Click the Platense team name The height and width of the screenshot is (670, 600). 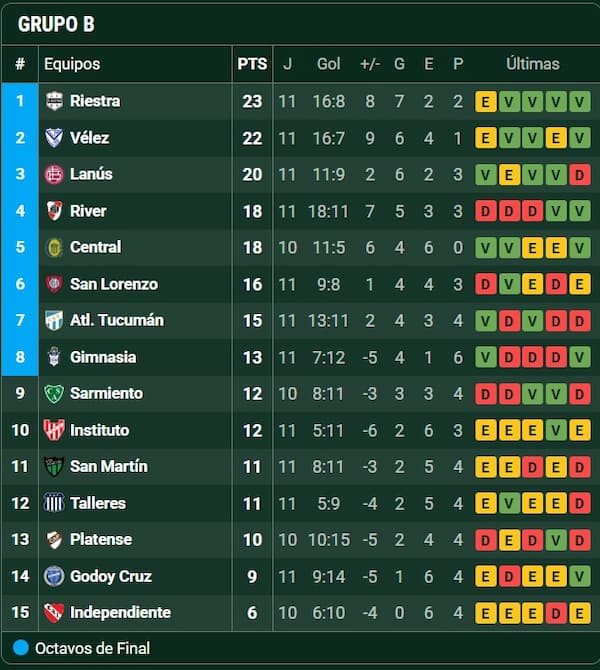coord(100,539)
